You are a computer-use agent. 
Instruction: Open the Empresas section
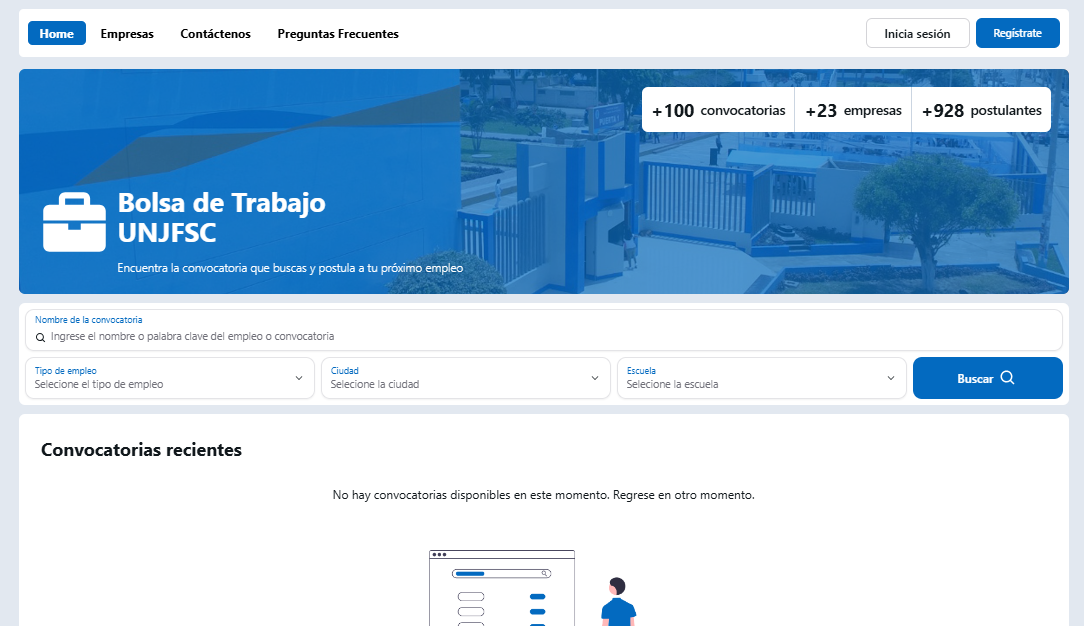[127, 32]
